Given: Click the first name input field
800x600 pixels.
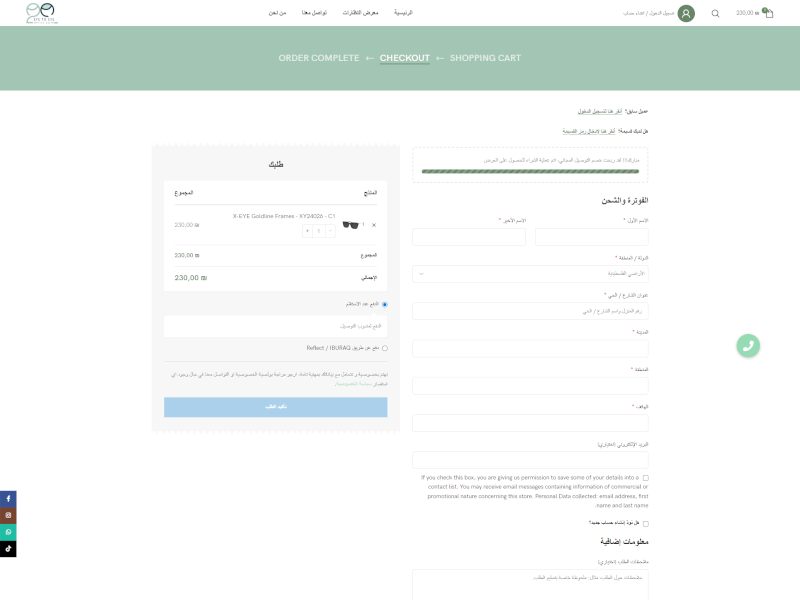Looking at the screenshot, I should [591, 237].
